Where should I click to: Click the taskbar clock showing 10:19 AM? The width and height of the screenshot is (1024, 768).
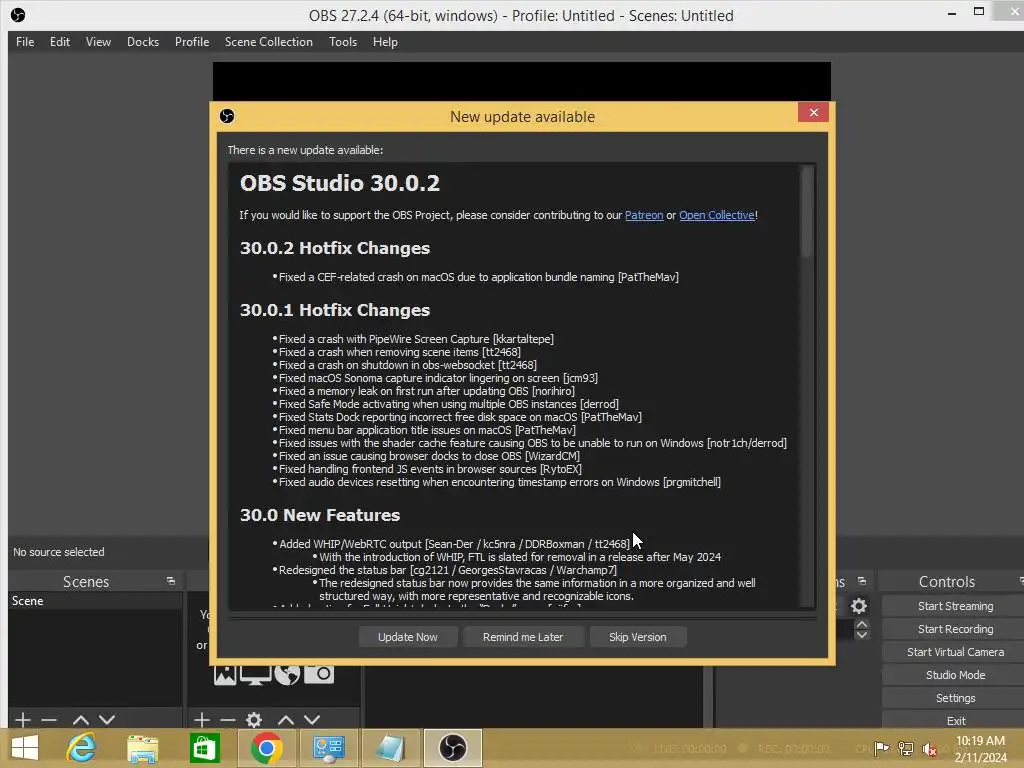coord(980,748)
